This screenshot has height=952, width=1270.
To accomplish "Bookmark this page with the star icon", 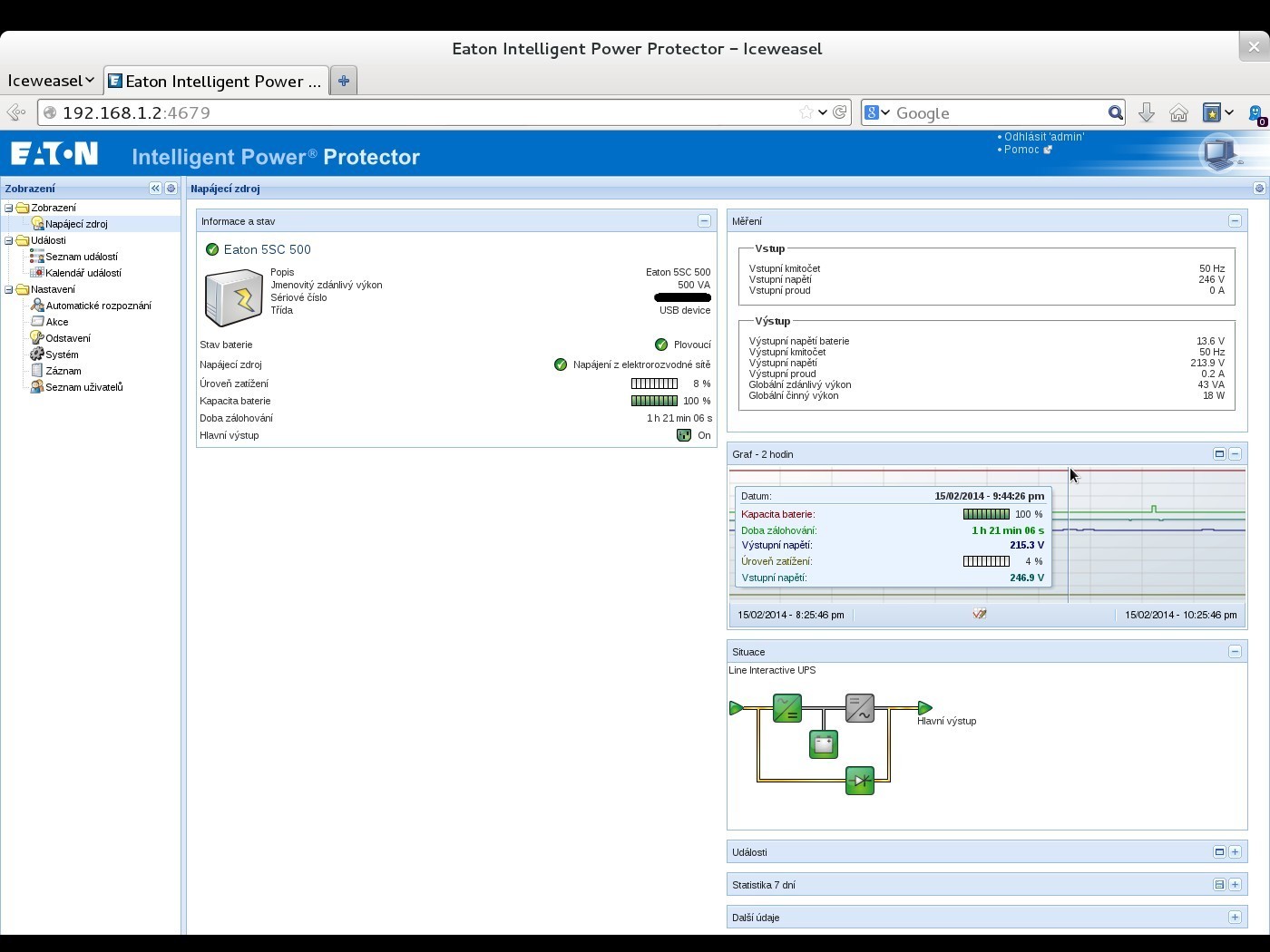I will [806, 112].
